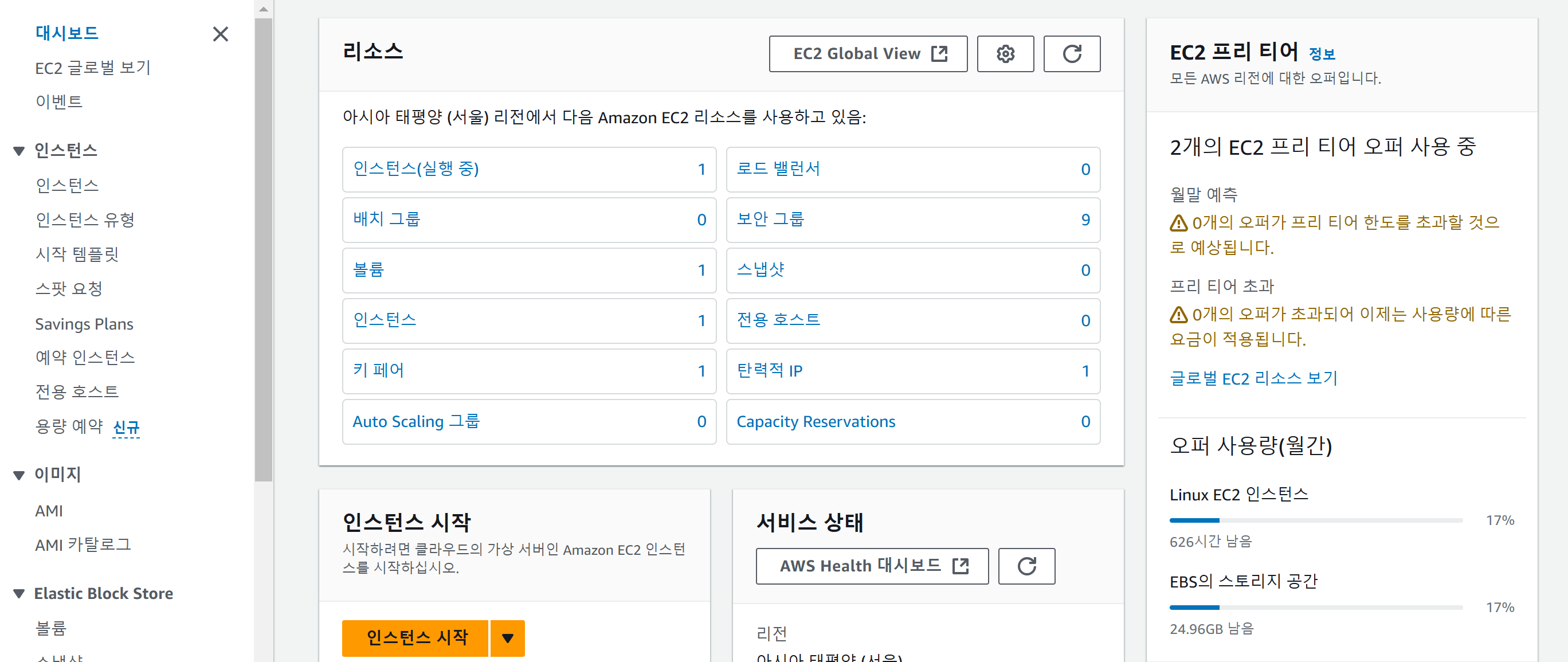Open resources settings gear icon

(1005, 54)
